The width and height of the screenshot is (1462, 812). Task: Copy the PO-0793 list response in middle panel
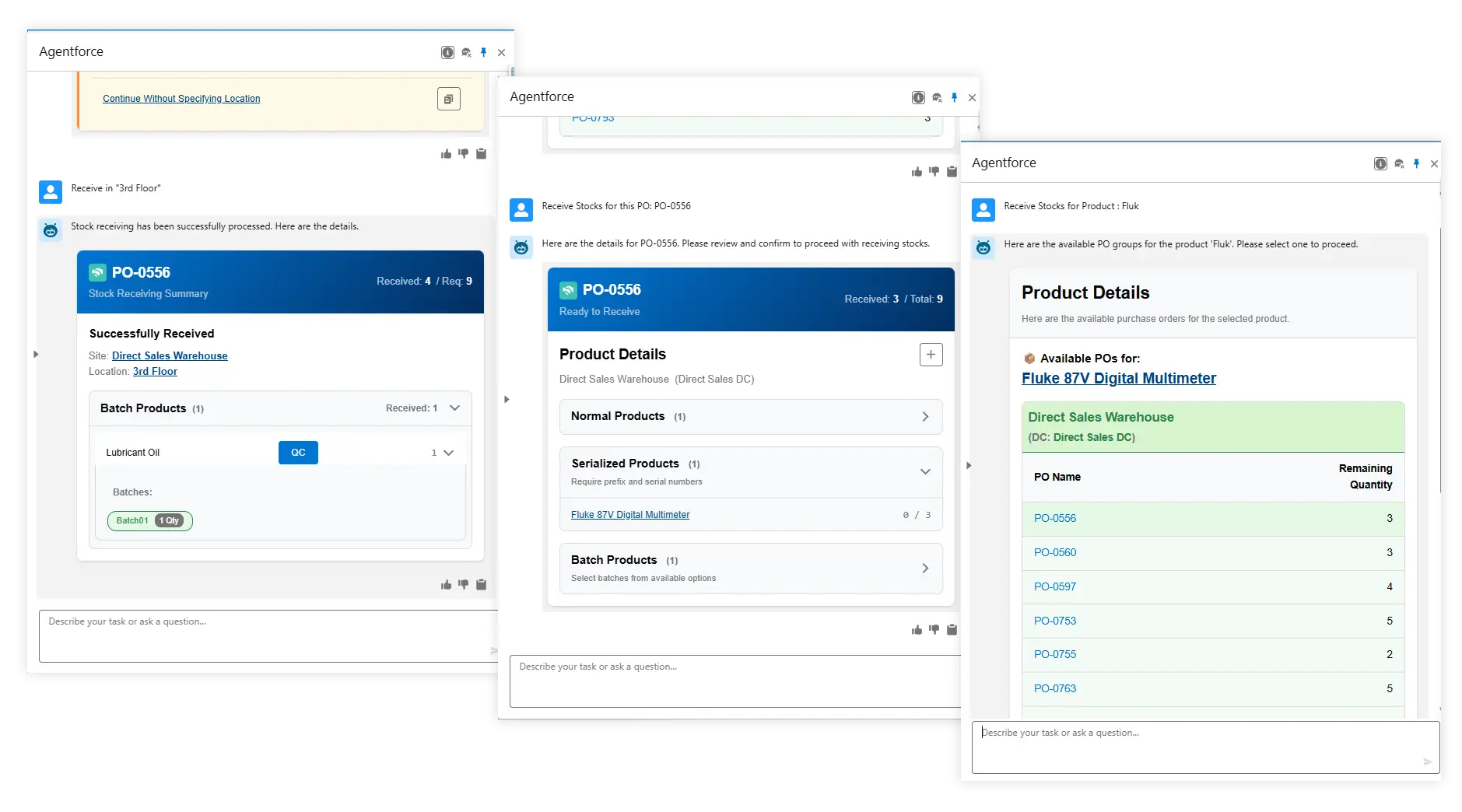(x=952, y=172)
